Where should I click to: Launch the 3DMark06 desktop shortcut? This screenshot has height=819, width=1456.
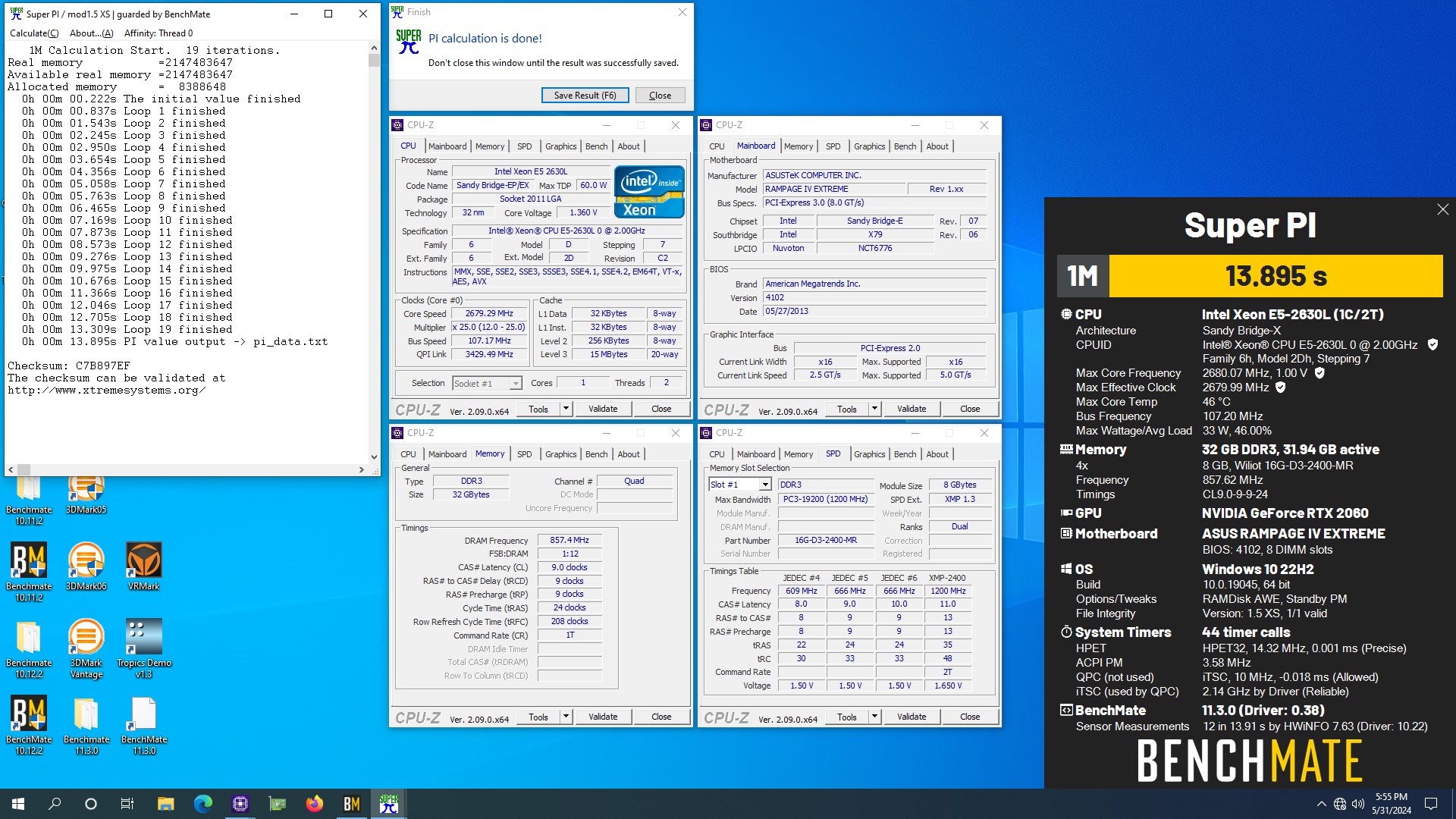[x=86, y=566]
